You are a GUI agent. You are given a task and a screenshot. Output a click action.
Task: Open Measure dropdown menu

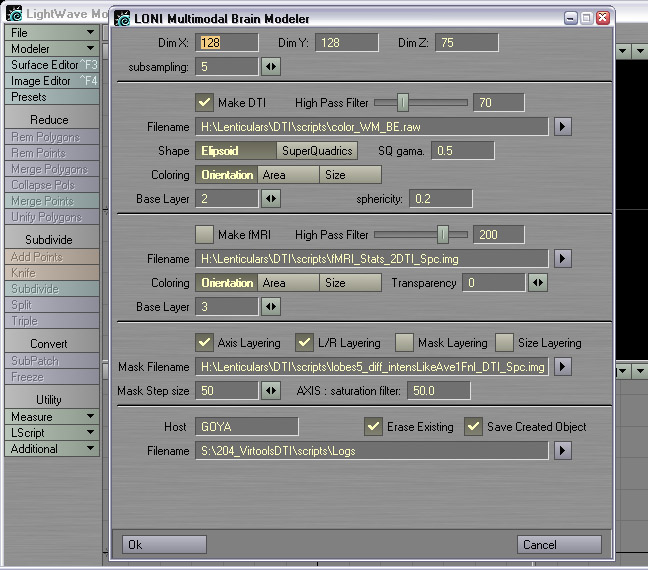tap(52, 416)
